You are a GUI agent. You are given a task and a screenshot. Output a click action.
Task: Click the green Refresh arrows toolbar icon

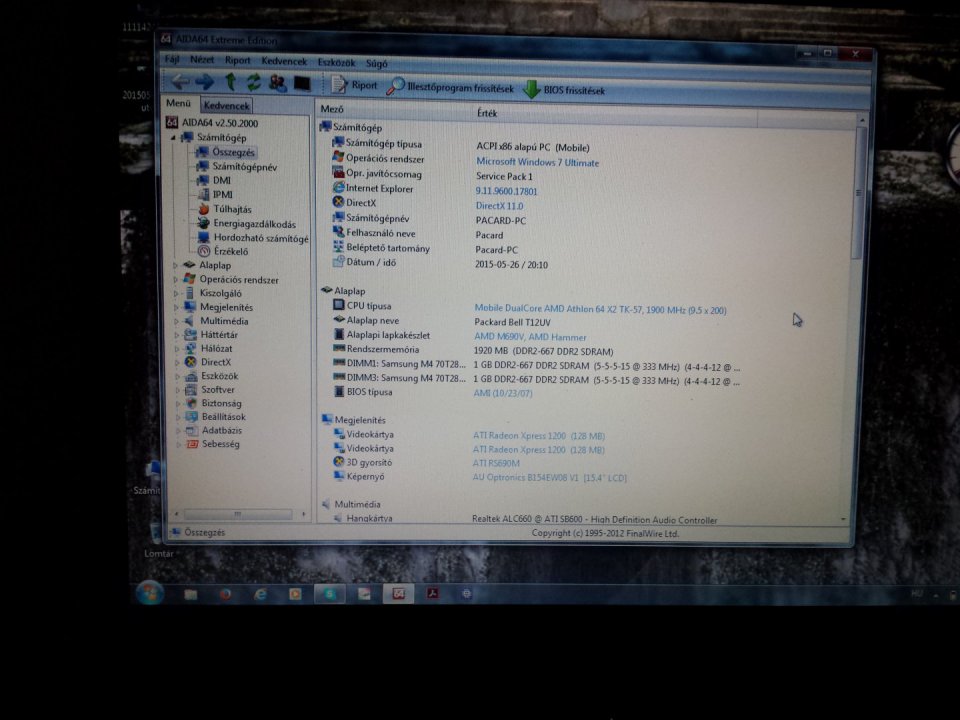253,82
